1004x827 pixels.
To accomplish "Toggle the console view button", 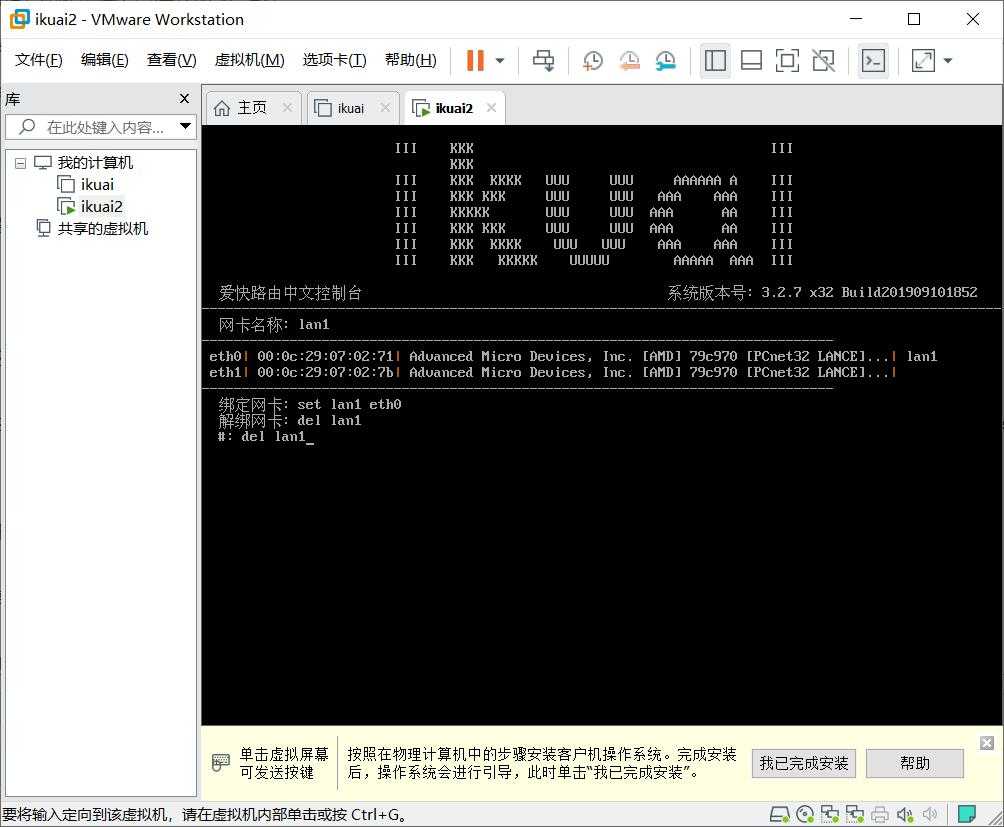I will point(873,61).
